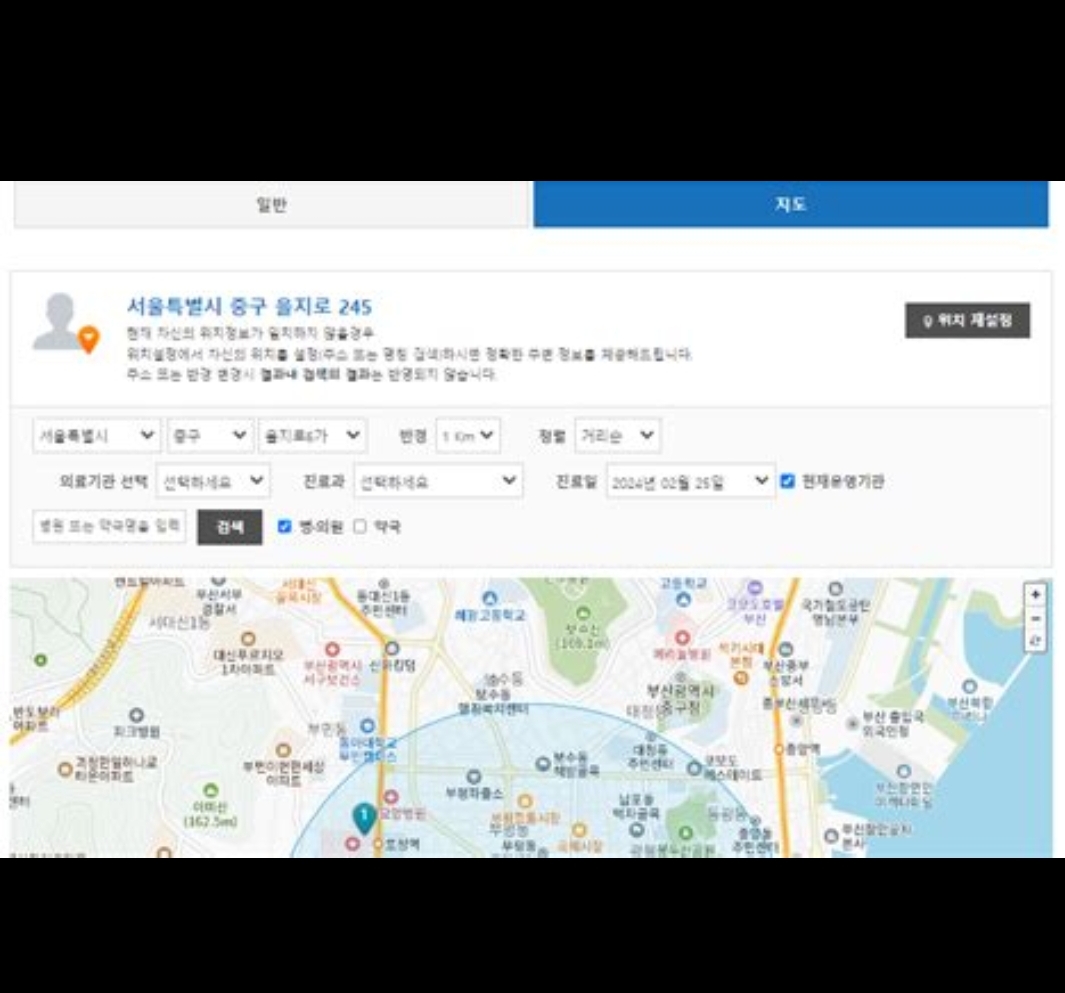The height and width of the screenshot is (993, 1065).
Task: Check the 약국 checkbox
Action: tap(360, 526)
